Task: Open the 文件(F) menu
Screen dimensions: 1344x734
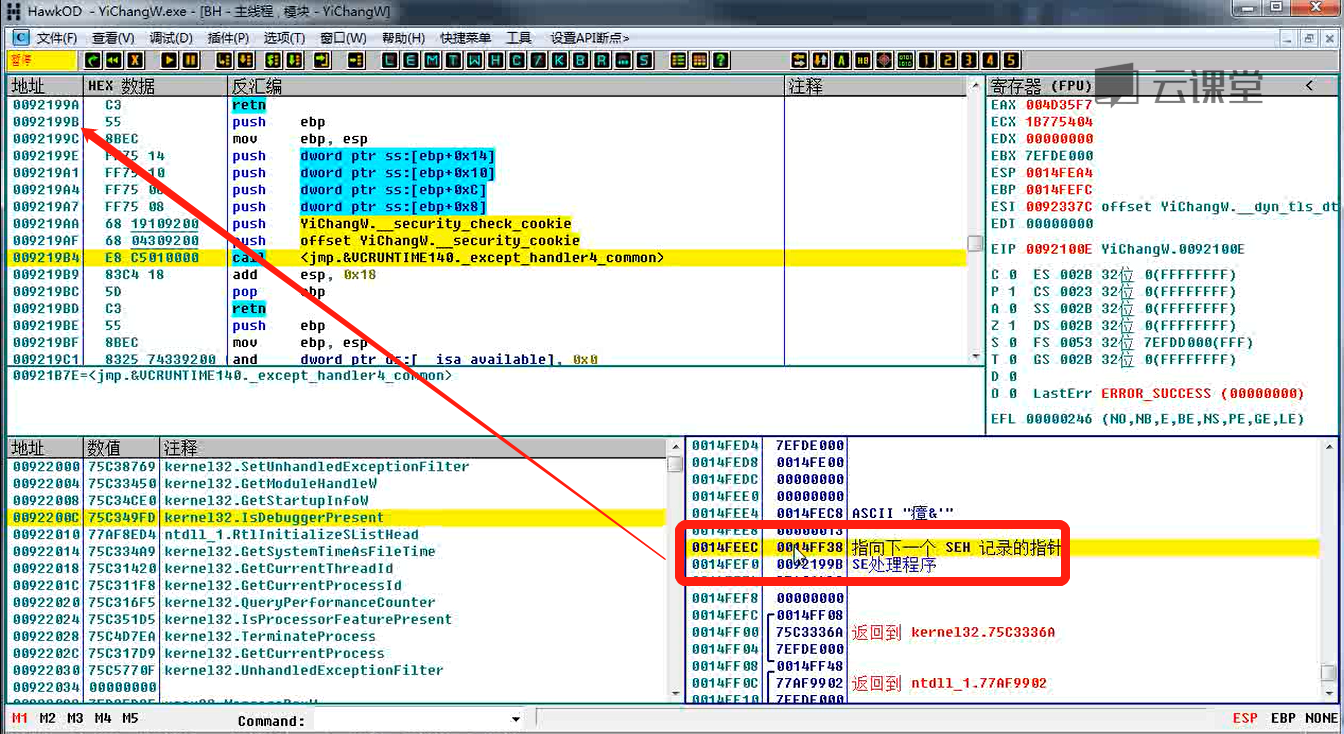Action: [56, 38]
